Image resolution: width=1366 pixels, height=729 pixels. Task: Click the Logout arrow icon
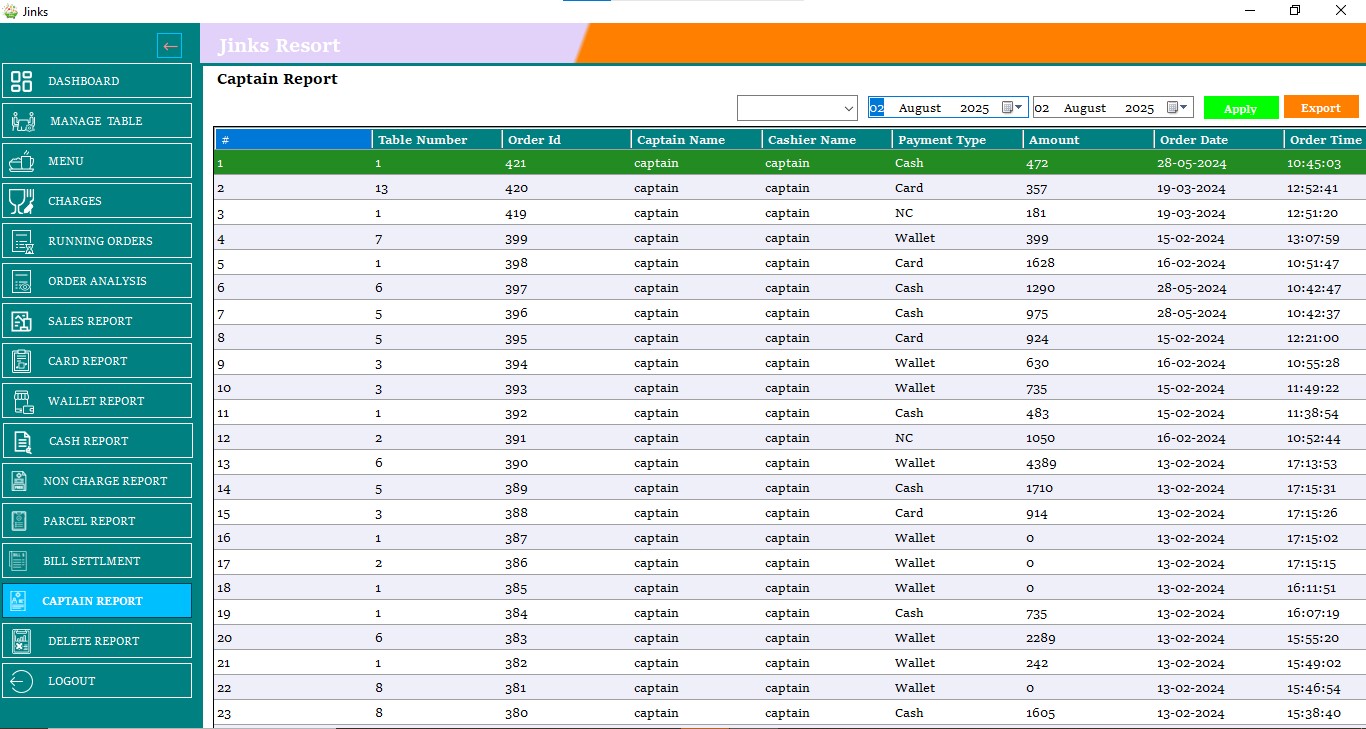pyautogui.click(x=21, y=681)
